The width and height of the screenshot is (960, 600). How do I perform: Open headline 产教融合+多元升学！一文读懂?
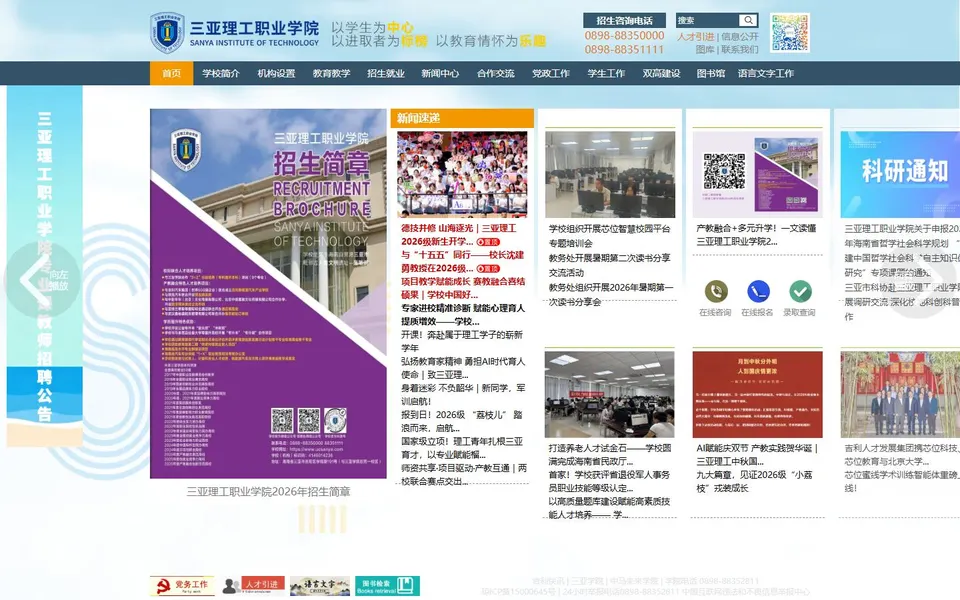pyautogui.click(x=757, y=234)
